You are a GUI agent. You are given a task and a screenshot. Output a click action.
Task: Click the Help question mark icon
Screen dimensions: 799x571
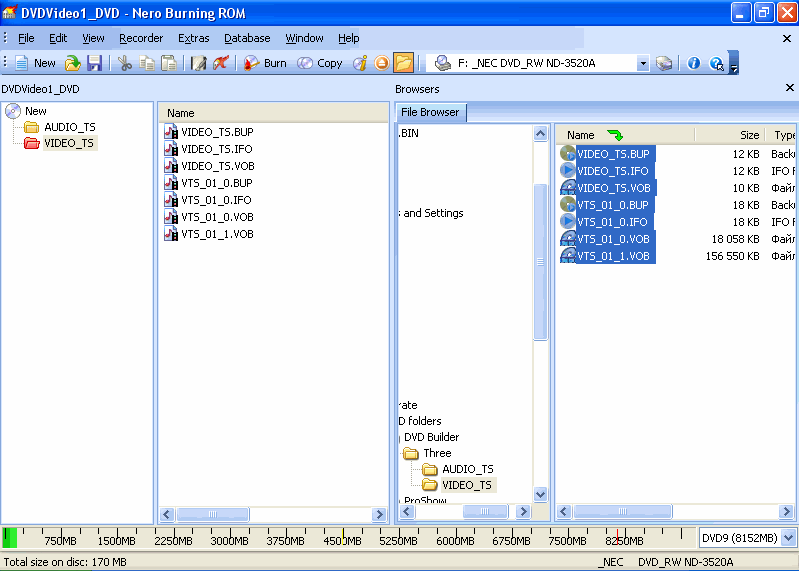click(x=716, y=63)
